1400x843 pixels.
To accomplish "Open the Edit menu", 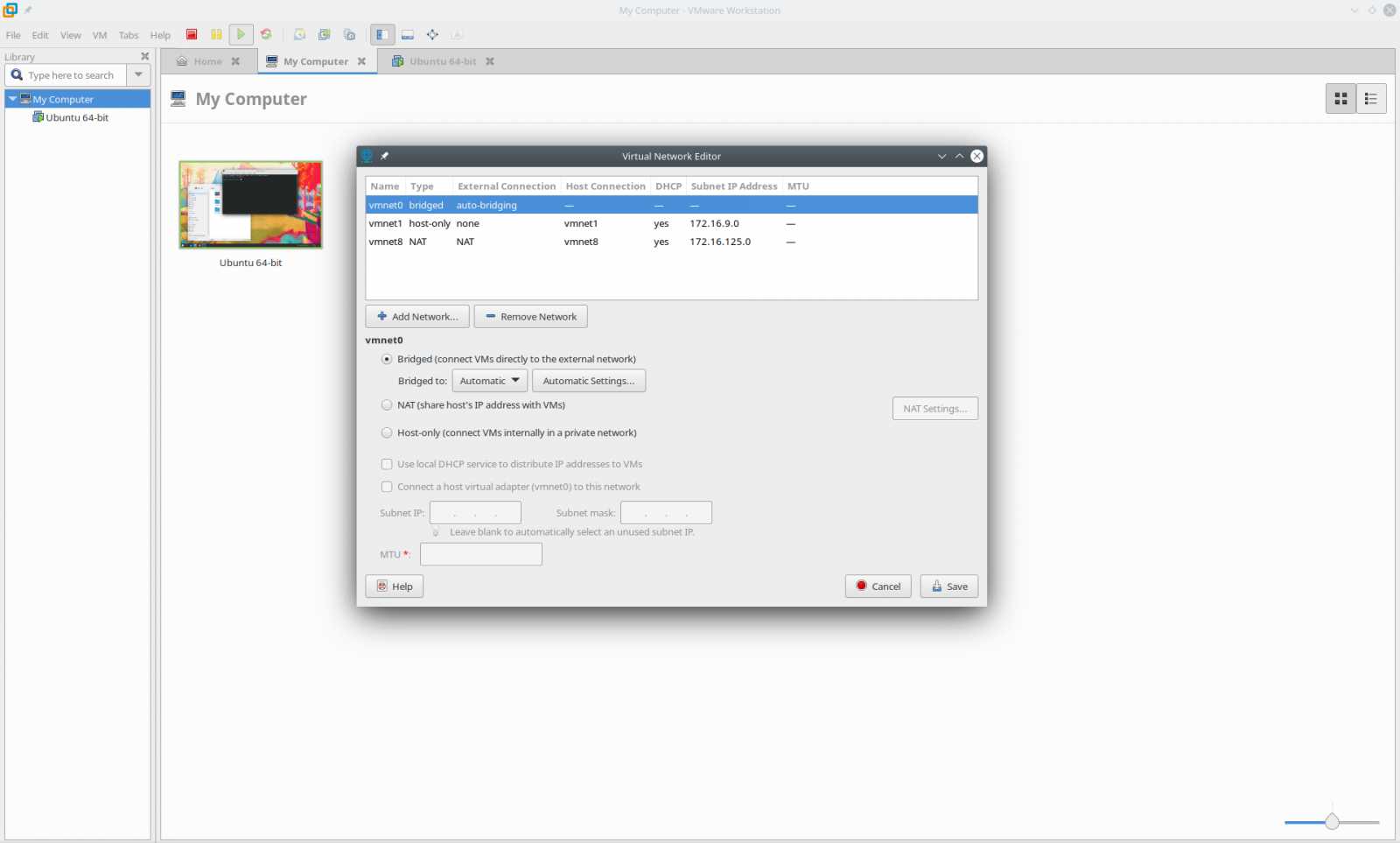I will pyautogui.click(x=40, y=35).
